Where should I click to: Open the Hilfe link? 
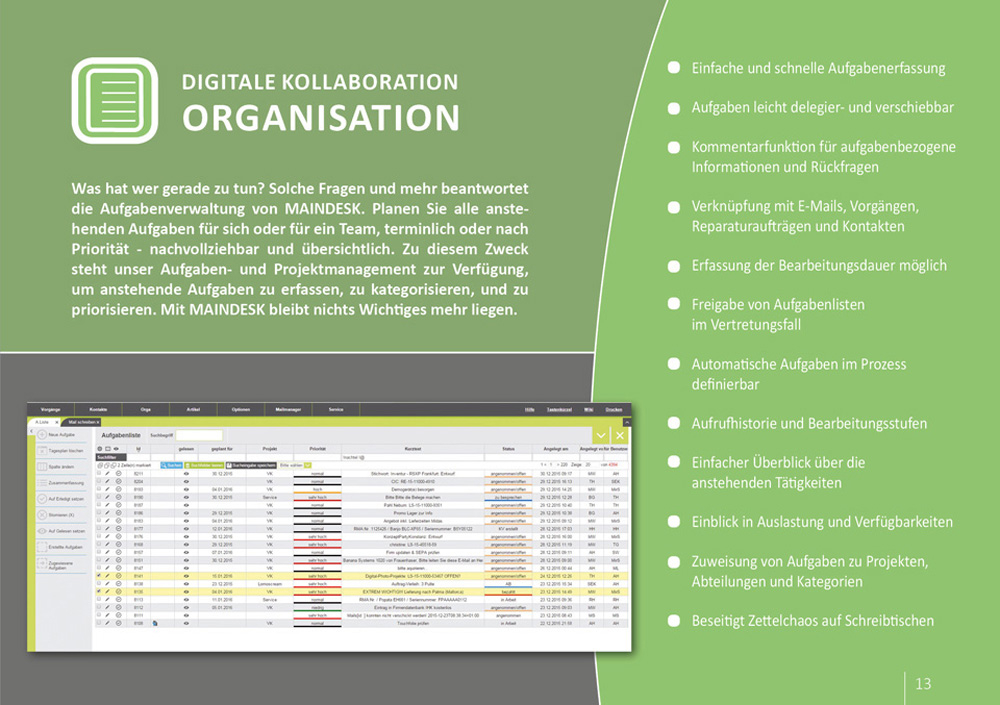(529, 410)
